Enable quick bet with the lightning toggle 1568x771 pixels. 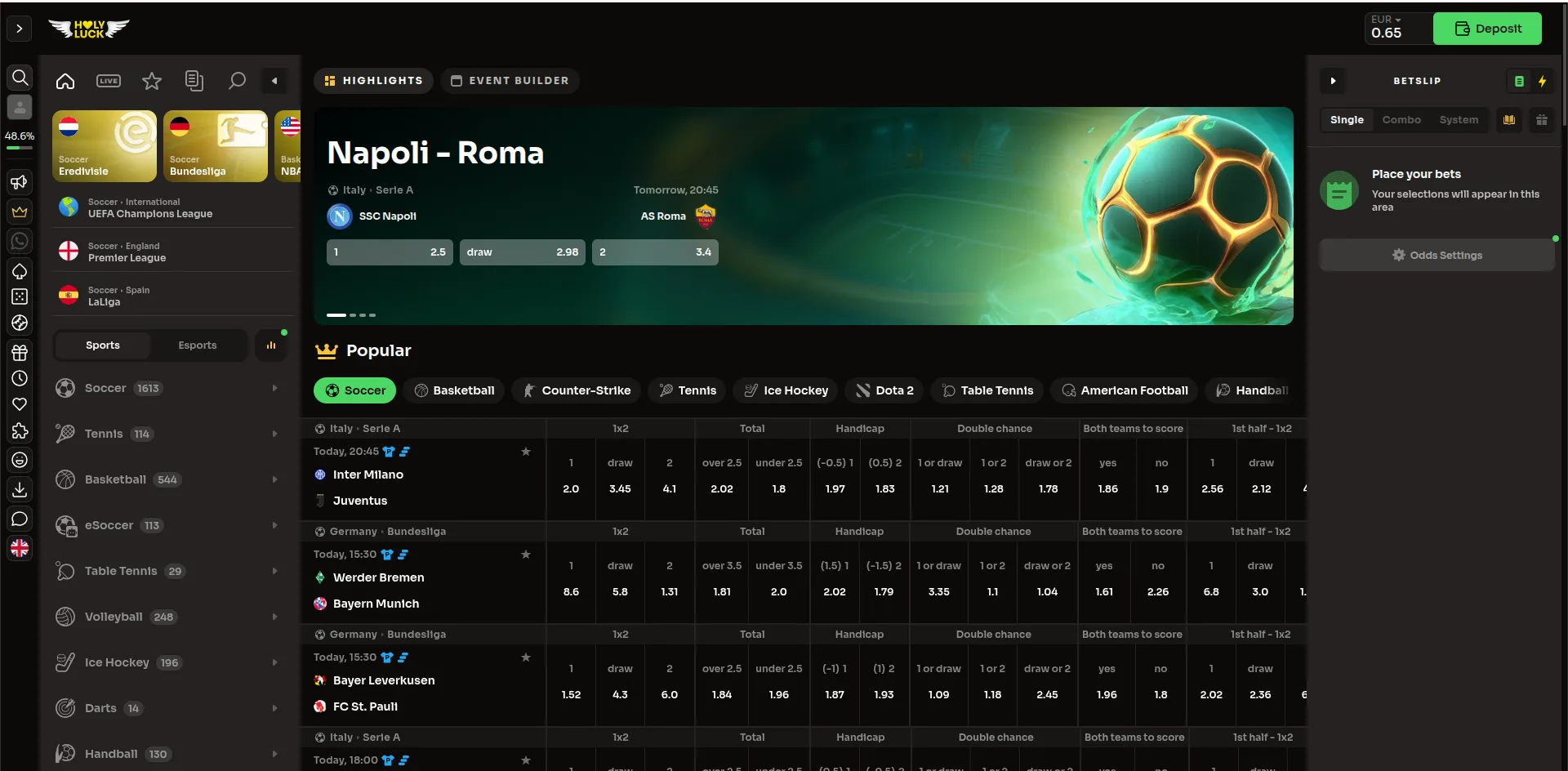(x=1543, y=81)
